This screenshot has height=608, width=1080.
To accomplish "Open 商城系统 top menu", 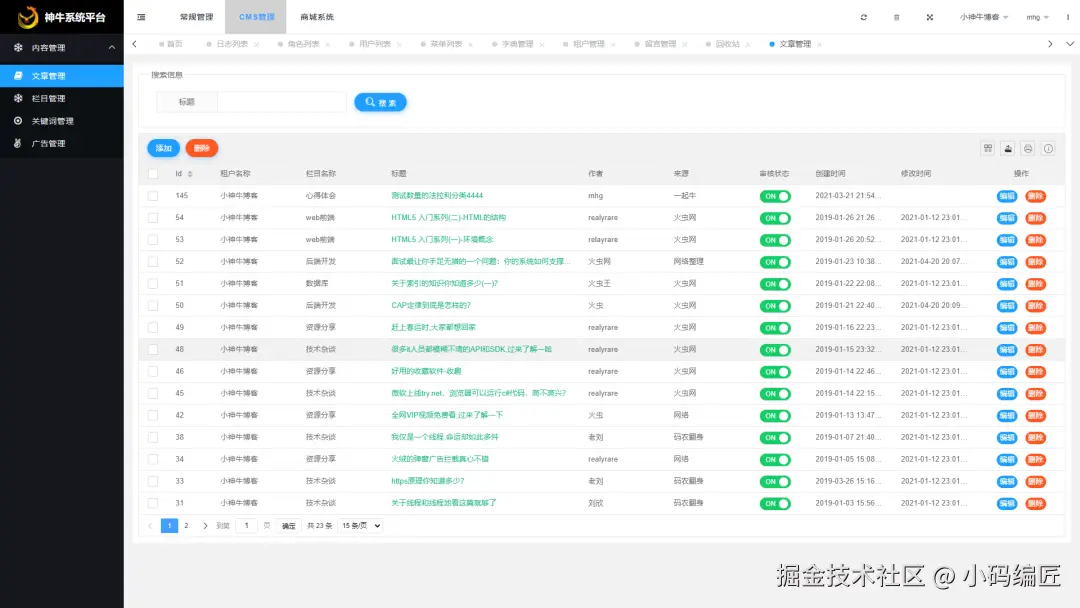I will (x=317, y=17).
